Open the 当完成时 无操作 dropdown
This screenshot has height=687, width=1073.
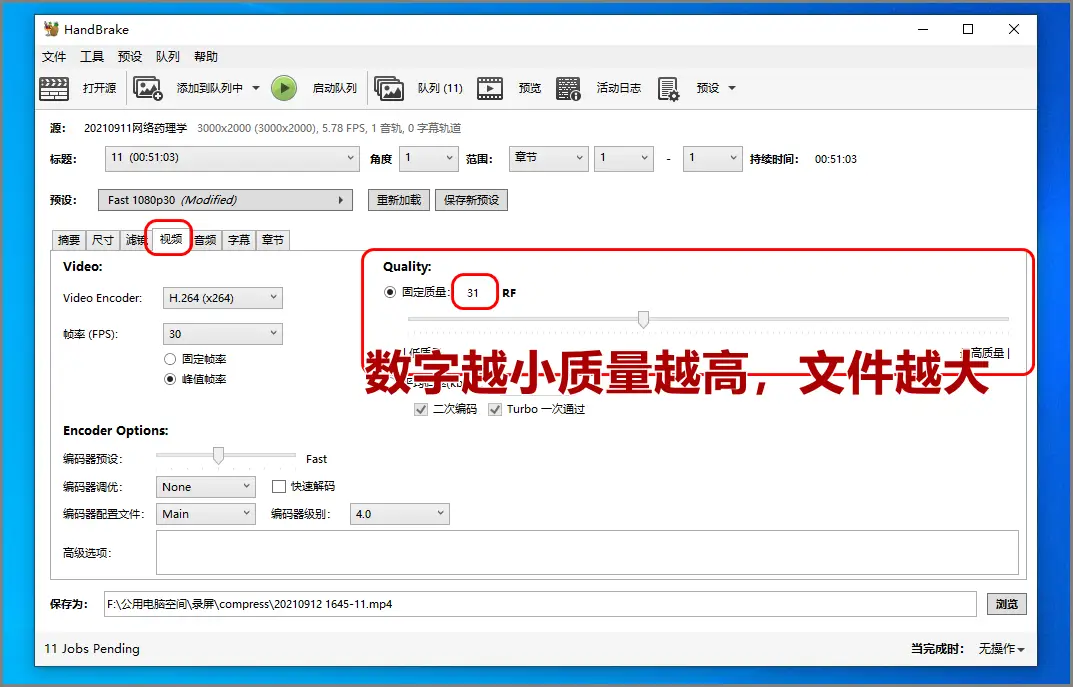pyautogui.click(x=1001, y=649)
